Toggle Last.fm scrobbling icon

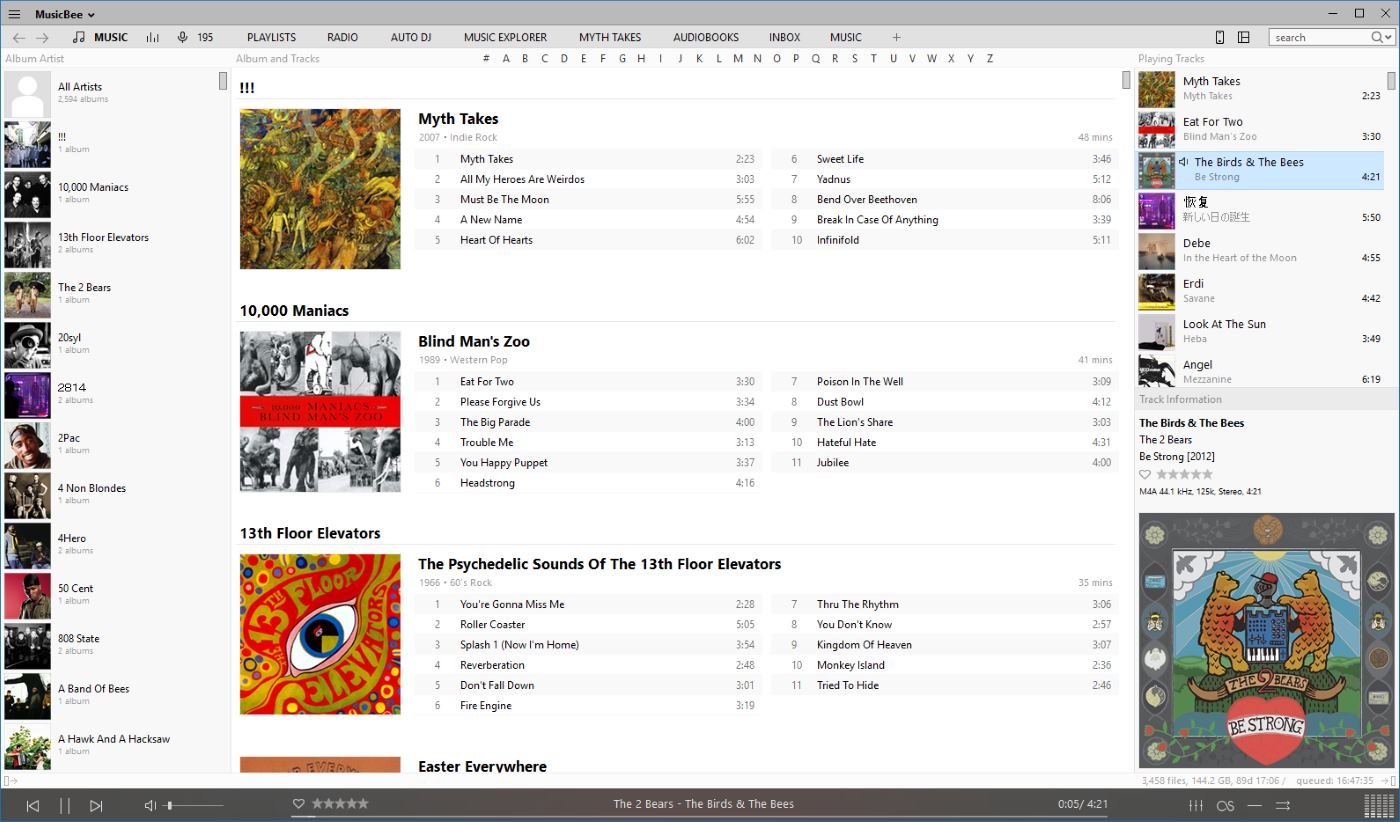(x=1225, y=805)
